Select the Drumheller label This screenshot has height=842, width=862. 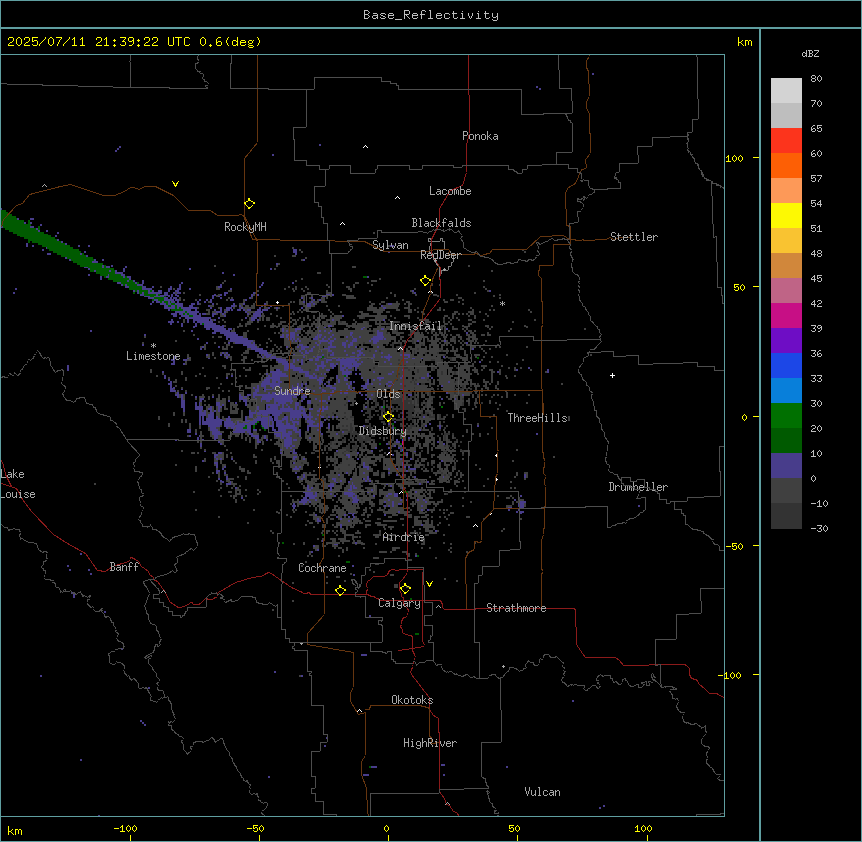638,487
